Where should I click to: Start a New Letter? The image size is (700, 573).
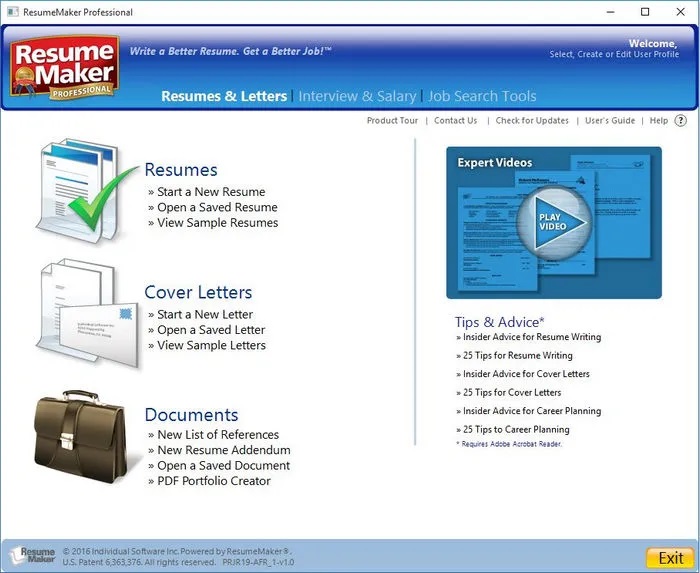coord(205,315)
